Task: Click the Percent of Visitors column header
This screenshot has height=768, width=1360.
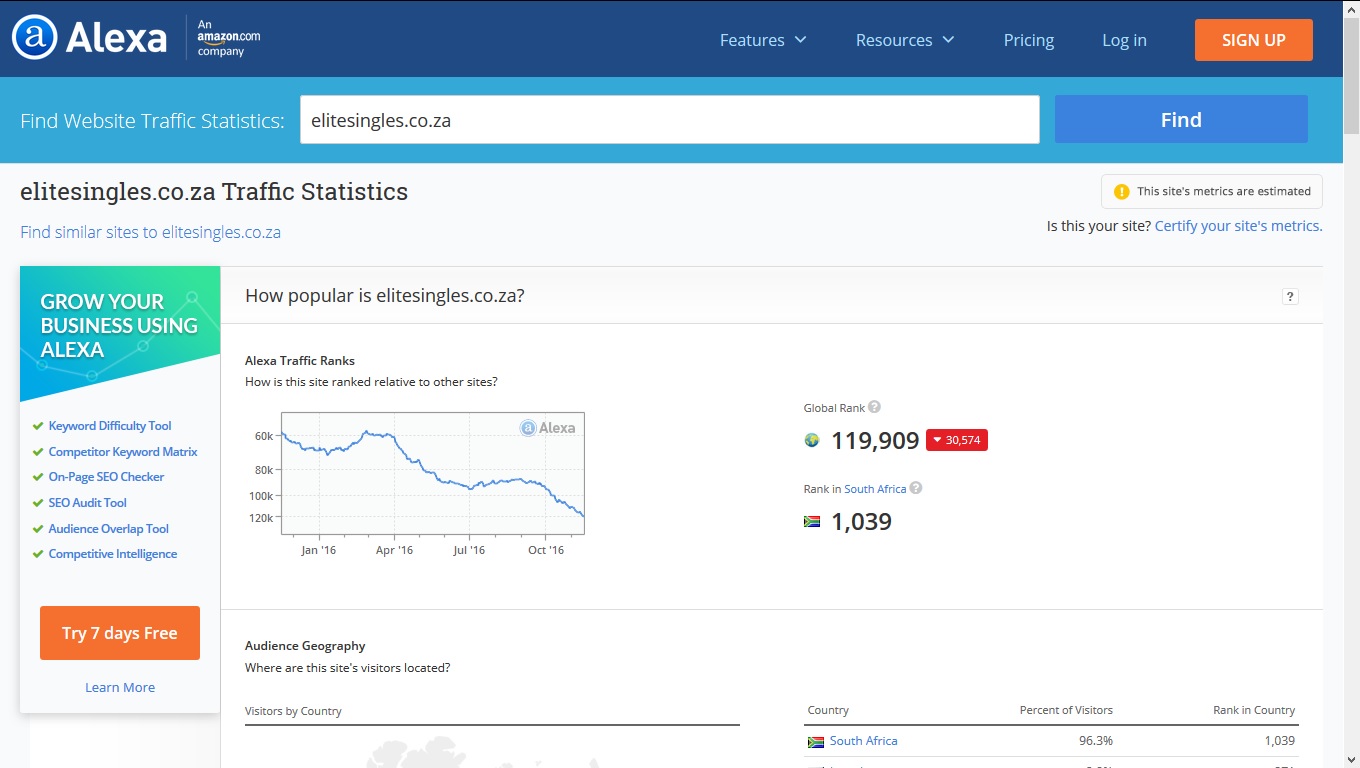Action: tap(1066, 710)
